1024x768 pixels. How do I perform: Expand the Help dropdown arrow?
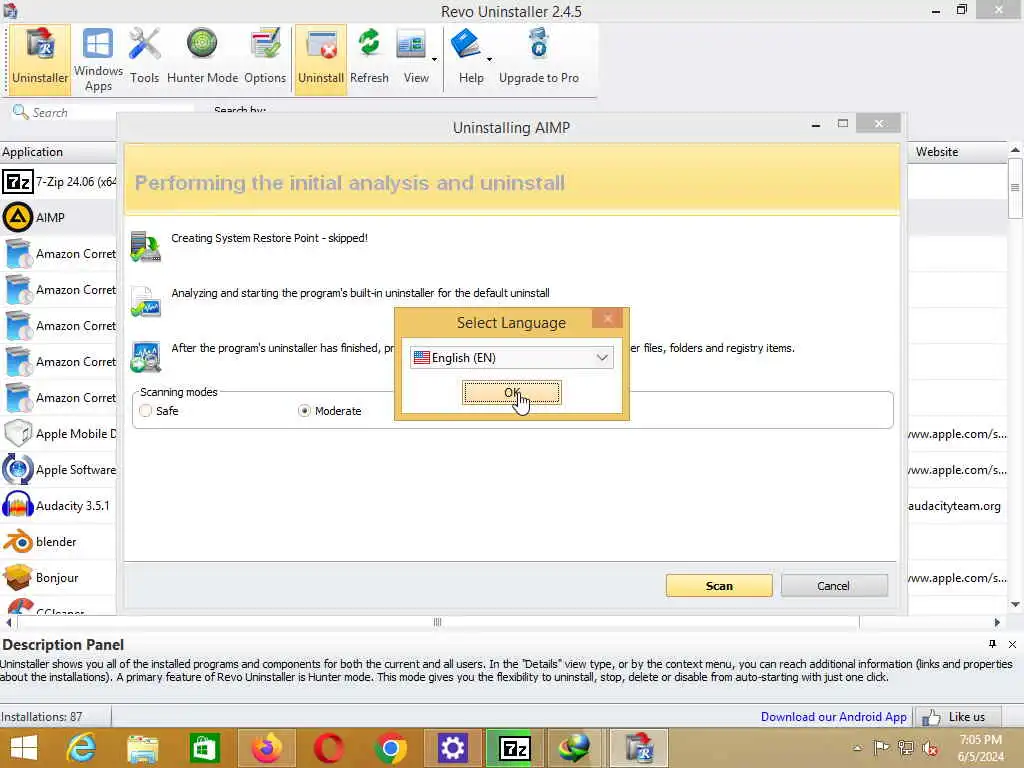[489, 59]
